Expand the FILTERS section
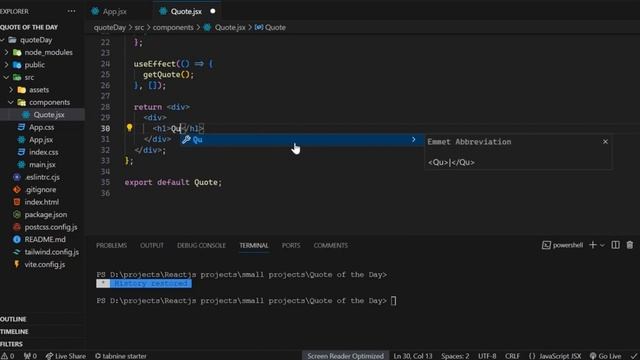This screenshot has width=640, height=360. pyautogui.click(x=11, y=344)
